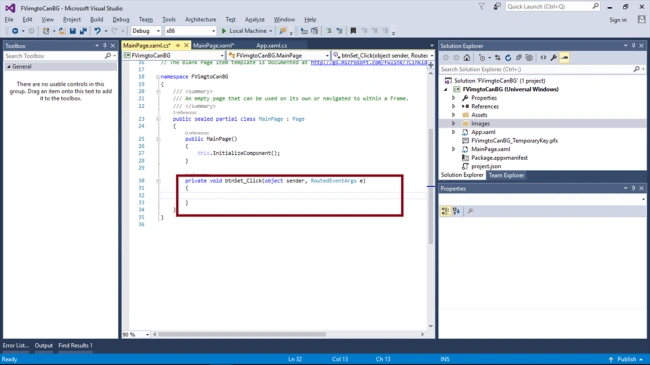
Task: Toggle a bookmark with the bookmark icon
Action: pos(353,31)
